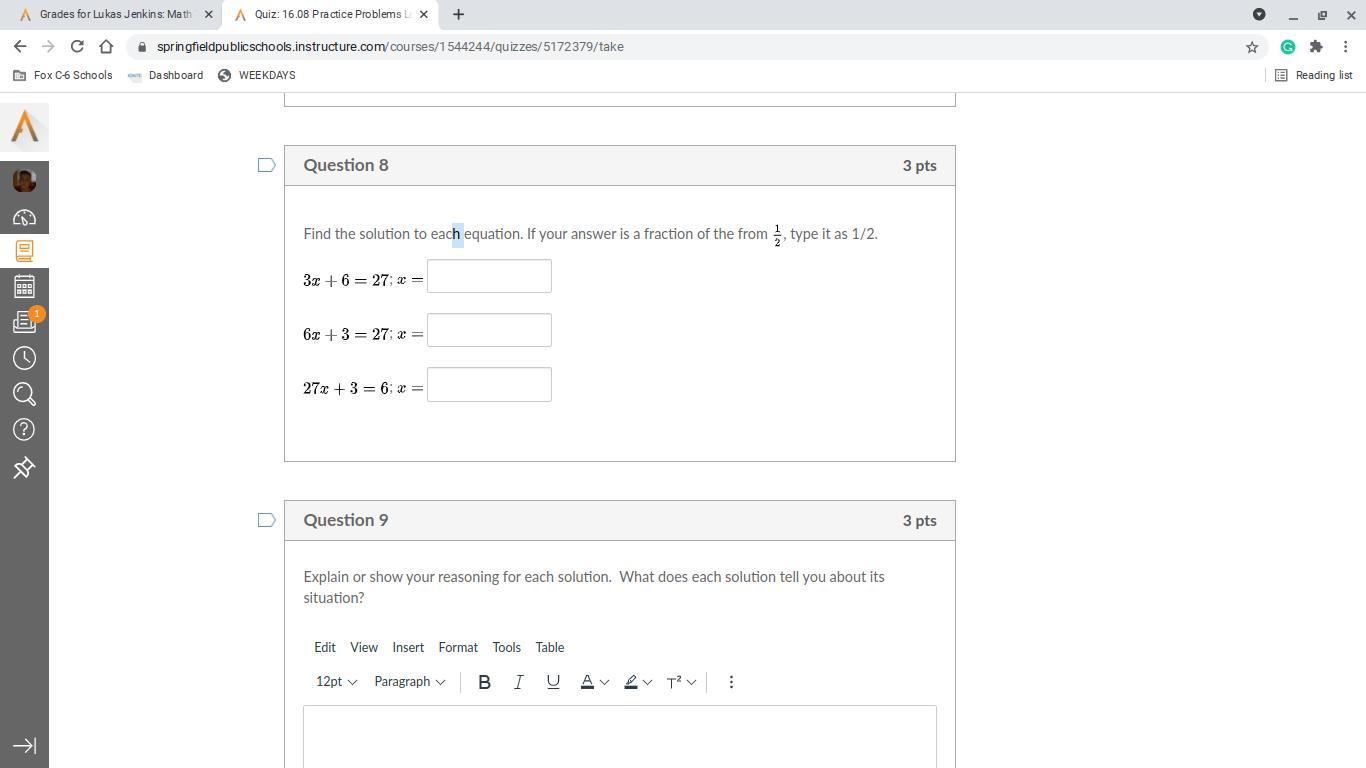Open the Canvas home logo
Image resolution: width=1366 pixels, height=768 pixels.
24,127
